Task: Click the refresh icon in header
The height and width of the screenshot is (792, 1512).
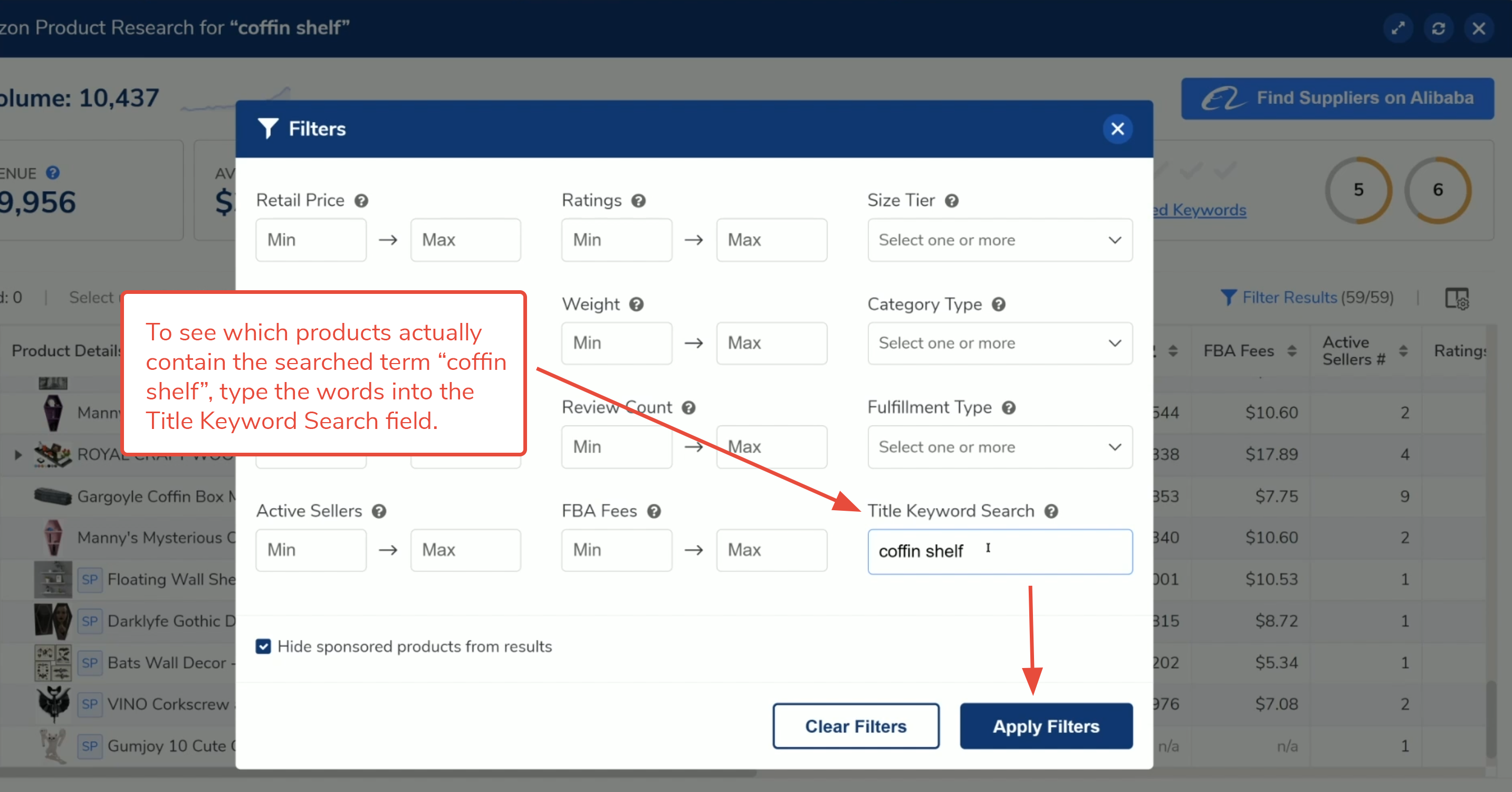Action: tap(1438, 28)
